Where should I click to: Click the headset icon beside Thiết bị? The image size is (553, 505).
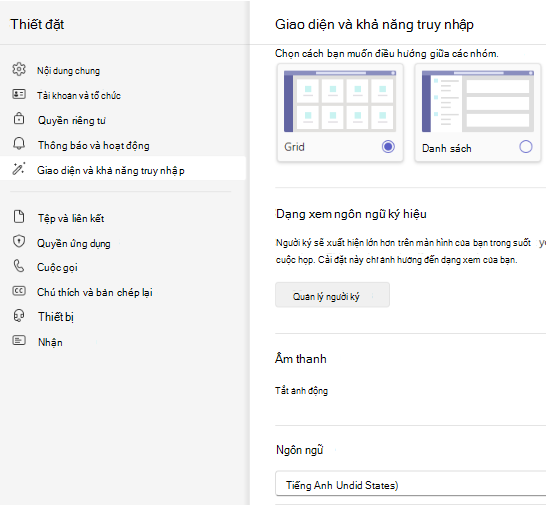(19, 316)
